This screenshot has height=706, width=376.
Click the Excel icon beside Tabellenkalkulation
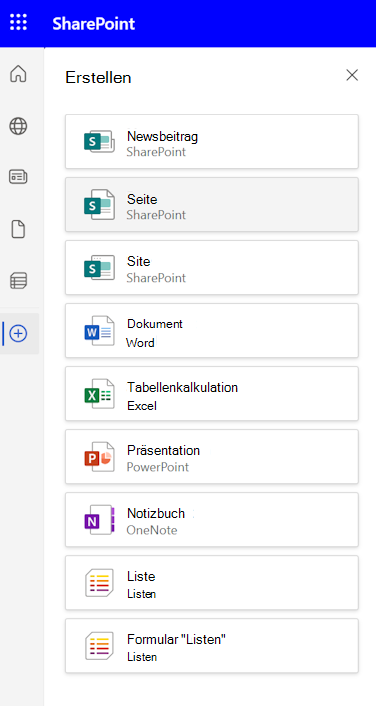pyautogui.click(x=99, y=394)
